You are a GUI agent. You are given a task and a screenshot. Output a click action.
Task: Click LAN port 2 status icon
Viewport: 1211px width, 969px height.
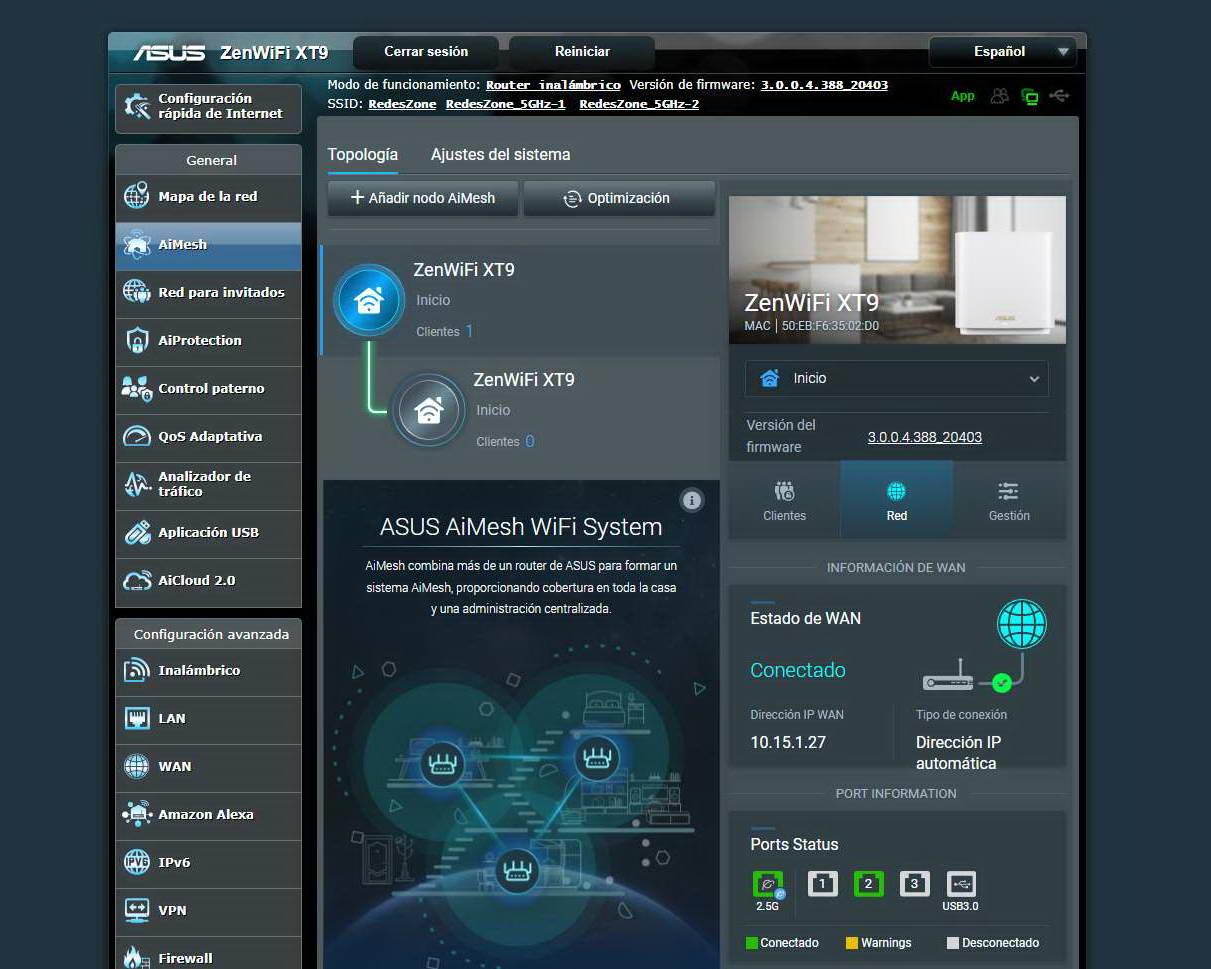click(868, 884)
